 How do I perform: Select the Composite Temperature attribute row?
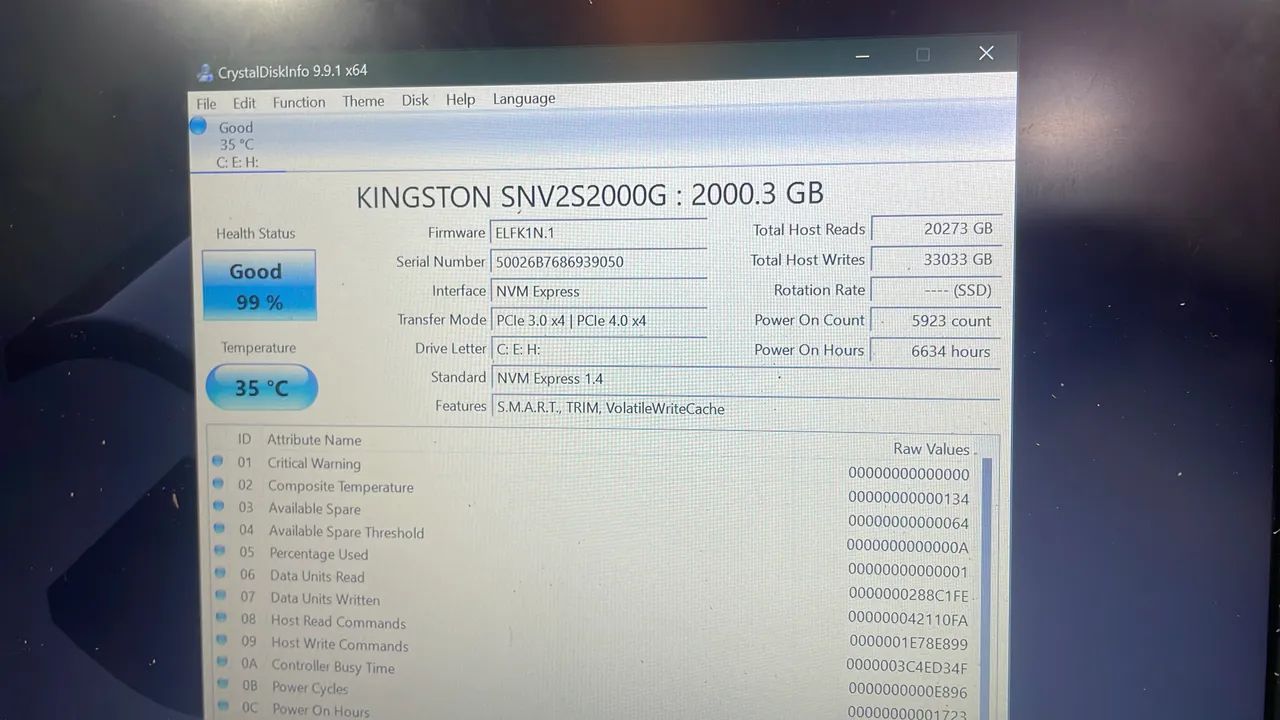pyautogui.click(x=595, y=490)
